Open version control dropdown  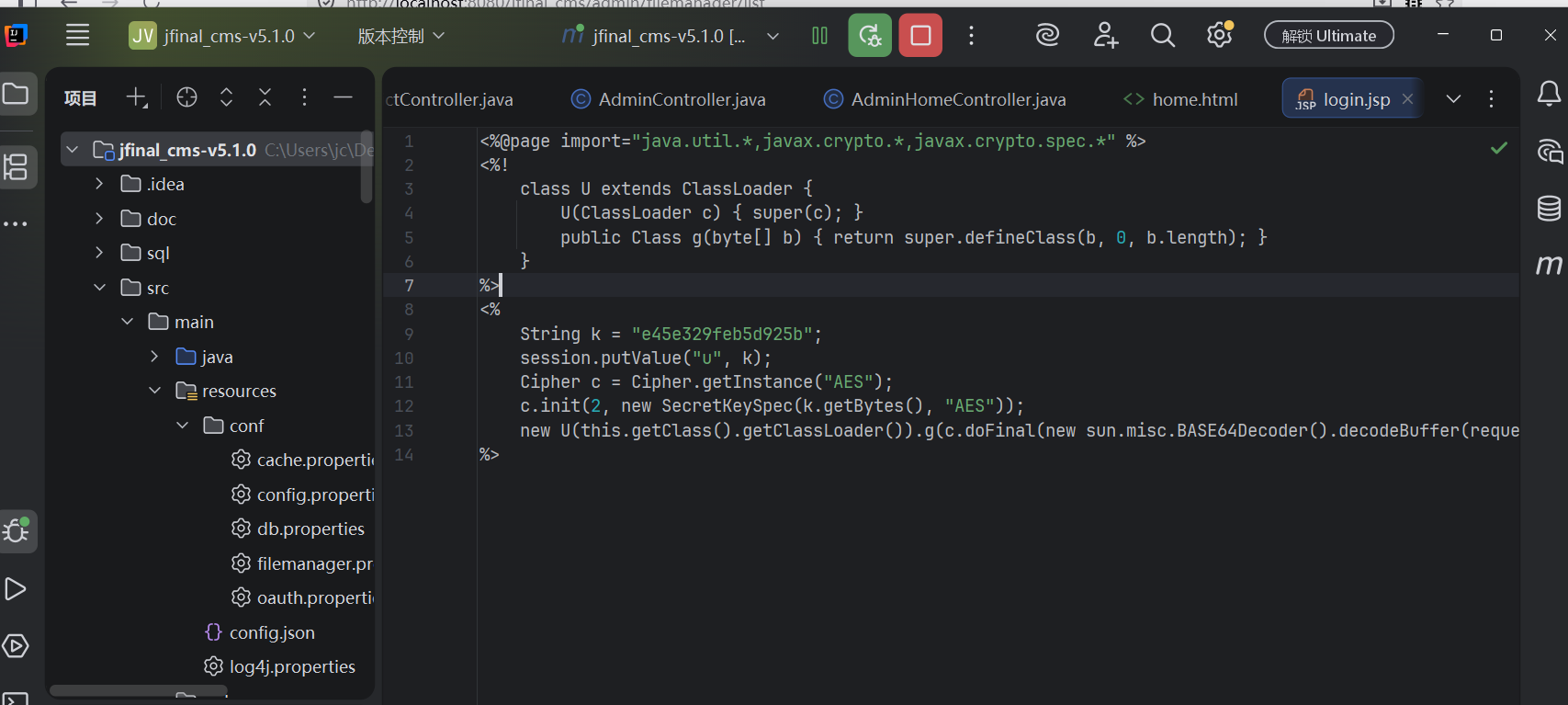point(400,36)
